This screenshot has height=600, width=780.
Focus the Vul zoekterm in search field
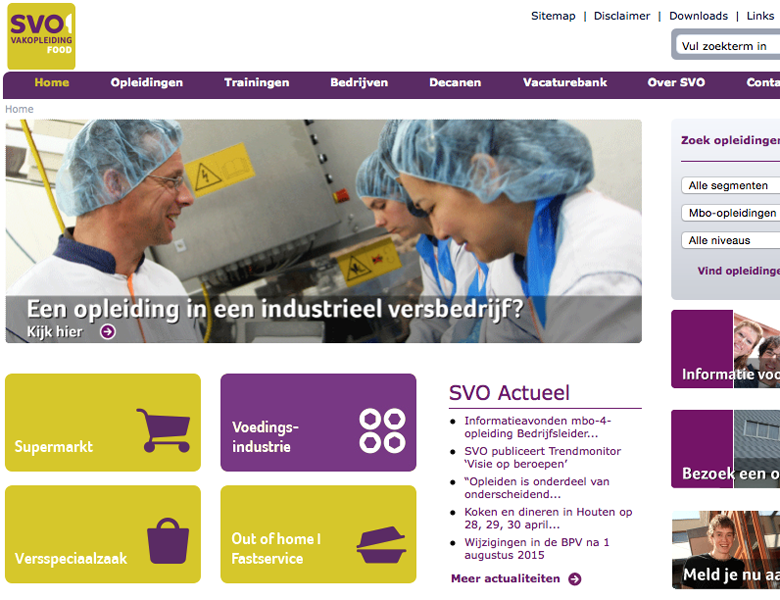click(728, 46)
